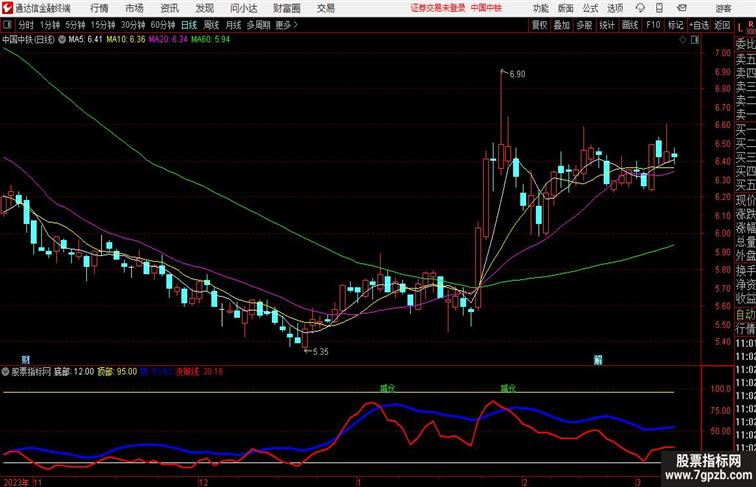Click the red 决策线 30.16 value

click(x=199, y=372)
